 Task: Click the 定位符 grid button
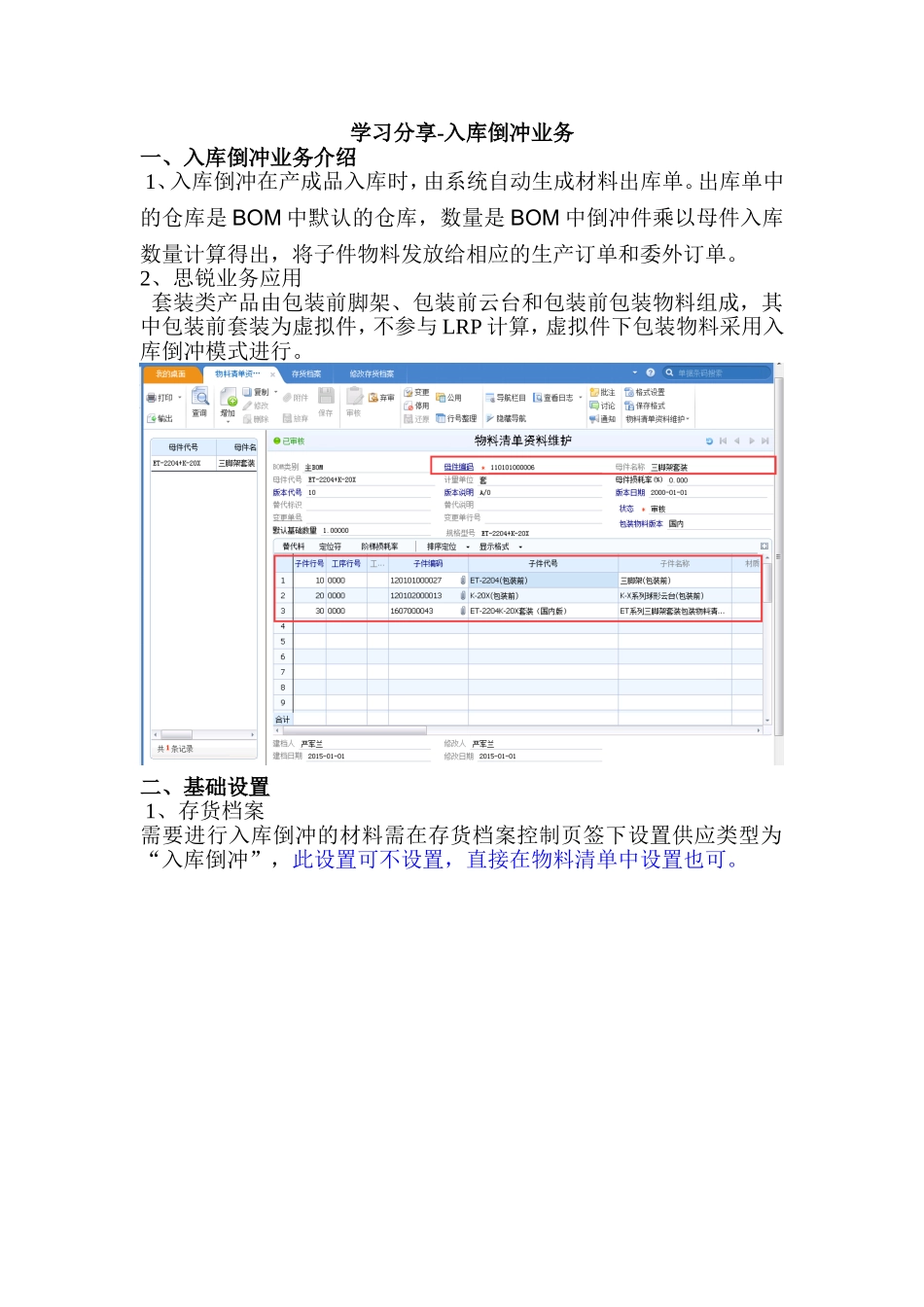click(x=331, y=547)
